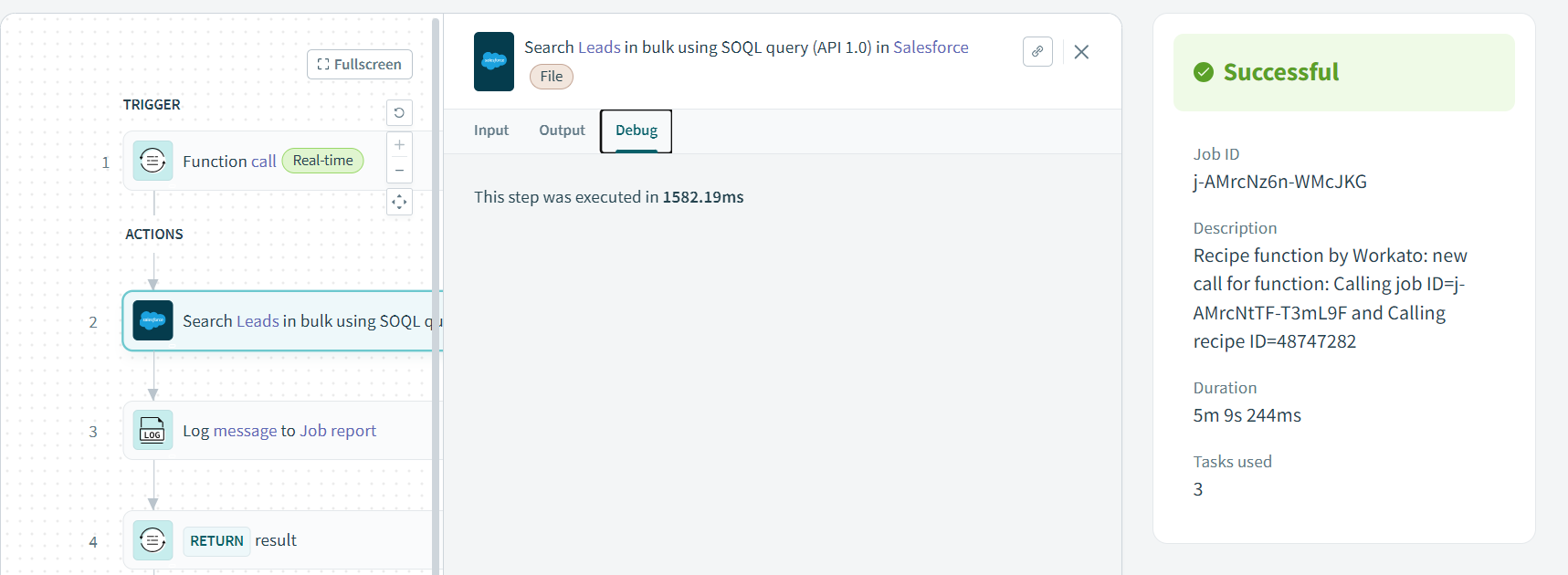Close the step details panel

1081,52
